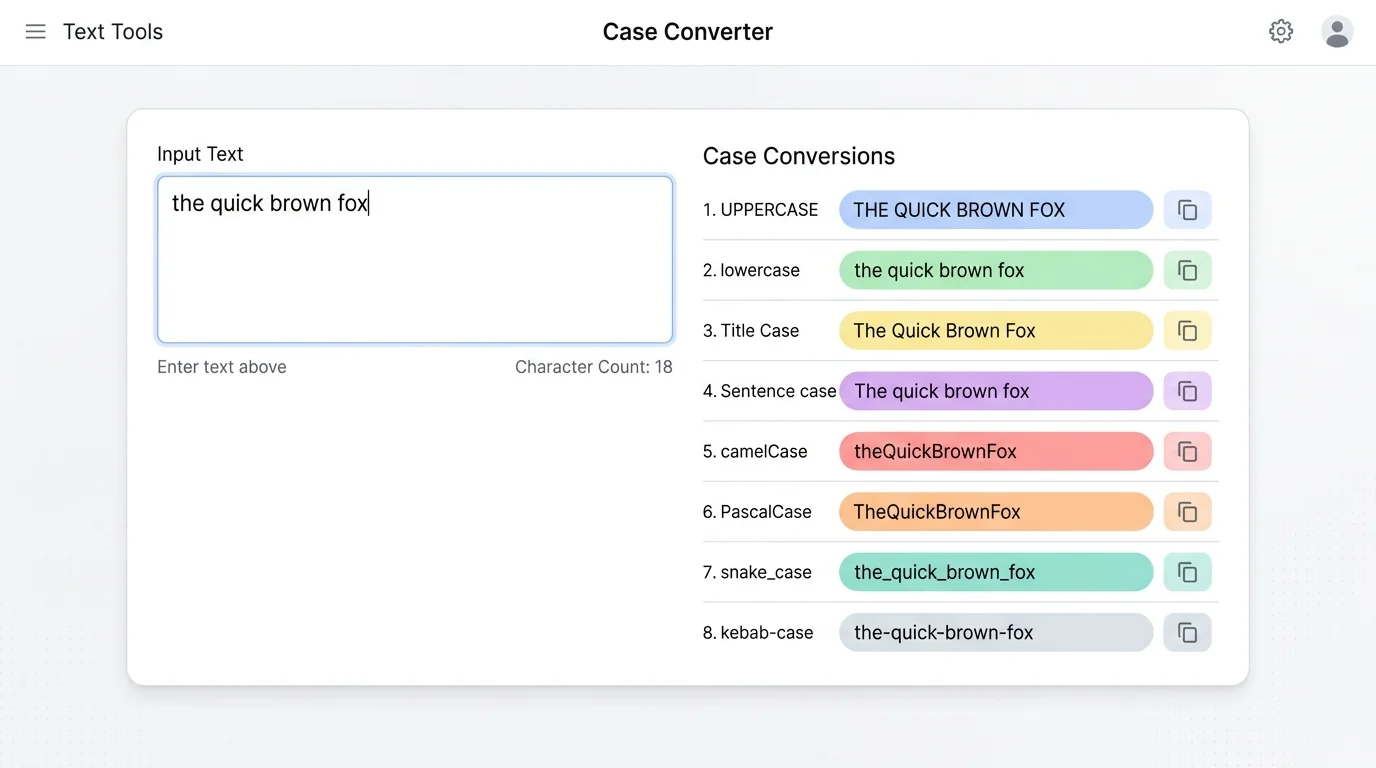Copy the PascalCase conversion result
This screenshot has height=768, width=1376.
(x=1187, y=512)
